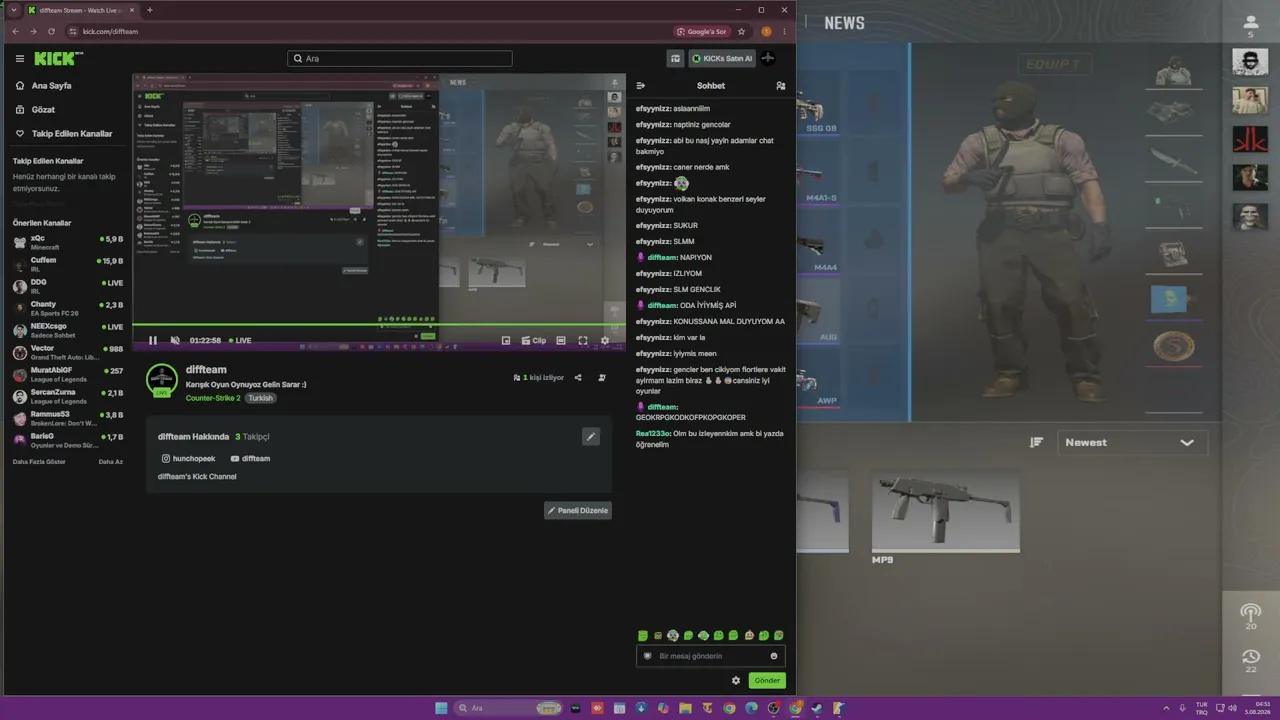
Task: Select the Turkish language tag
Action: click(x=260, y=398)
